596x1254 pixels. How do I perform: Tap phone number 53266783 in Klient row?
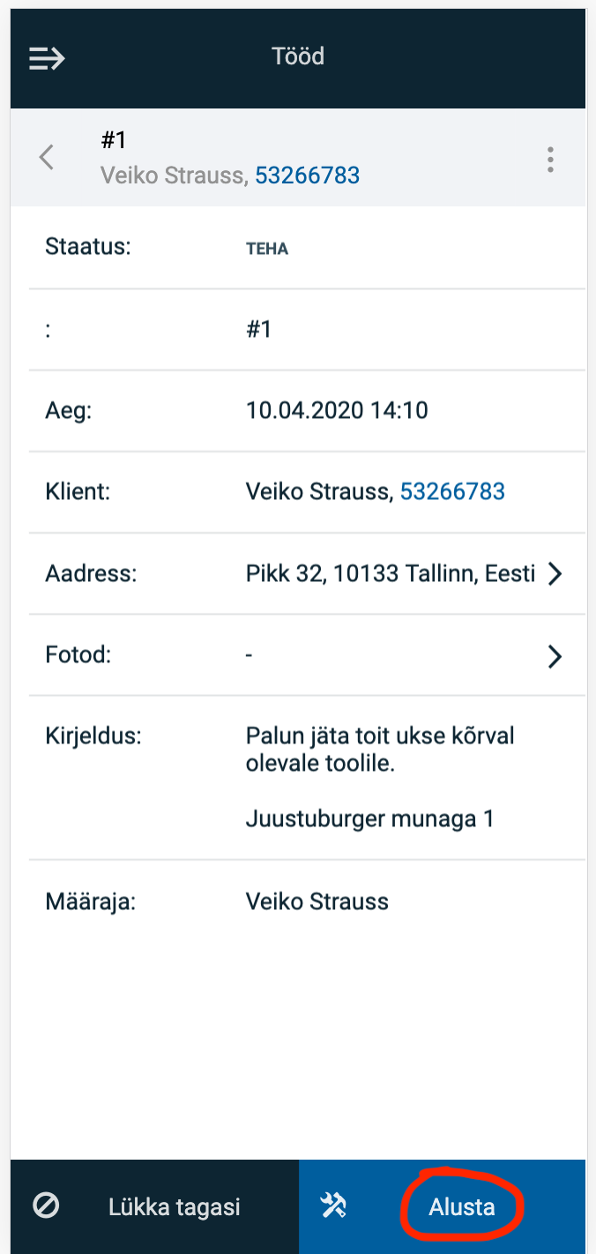453,492
